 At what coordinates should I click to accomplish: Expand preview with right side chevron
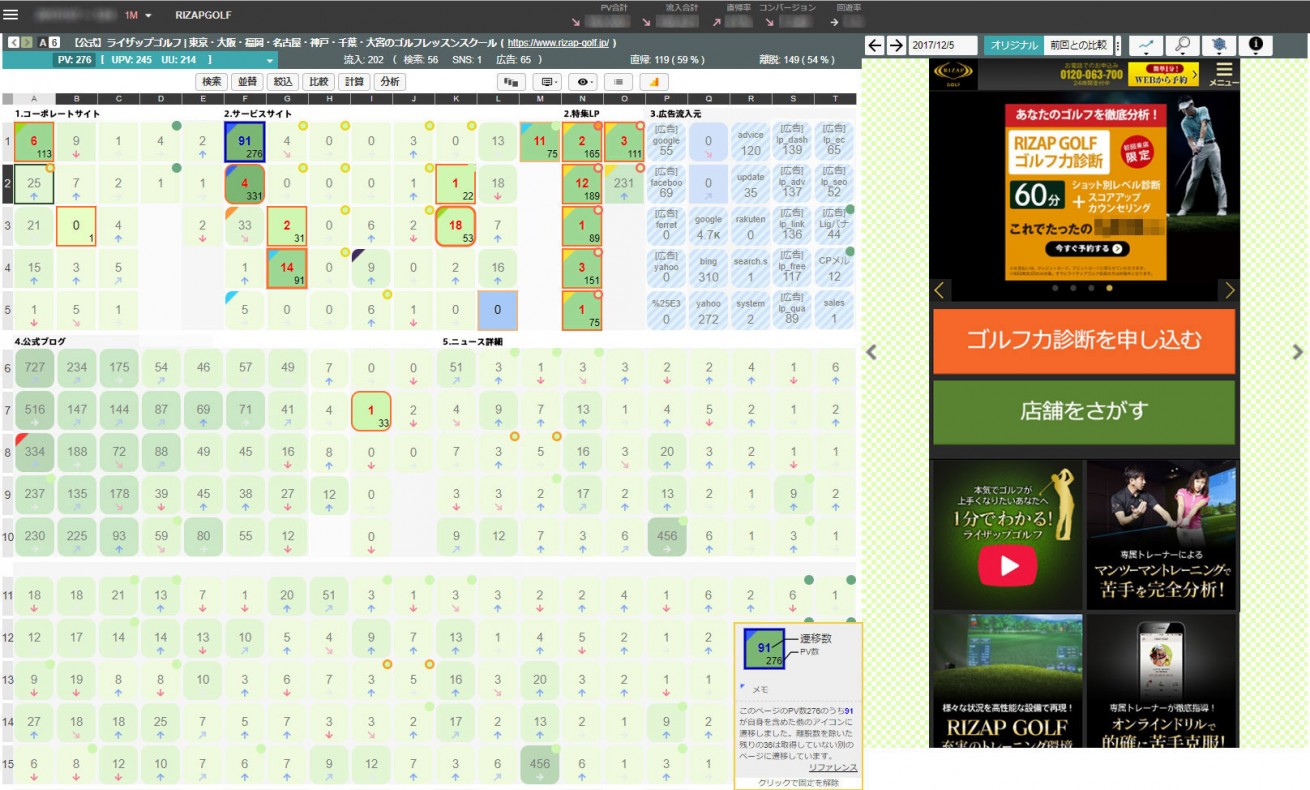point(1298,352)
